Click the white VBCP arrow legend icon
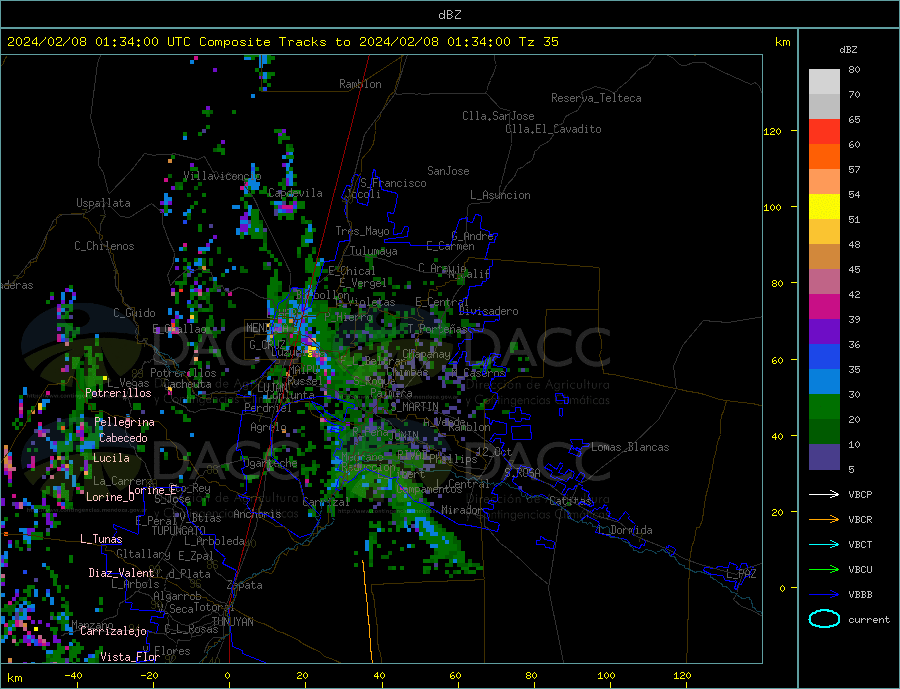Screen dimensions: 900x689 [824, 494]
